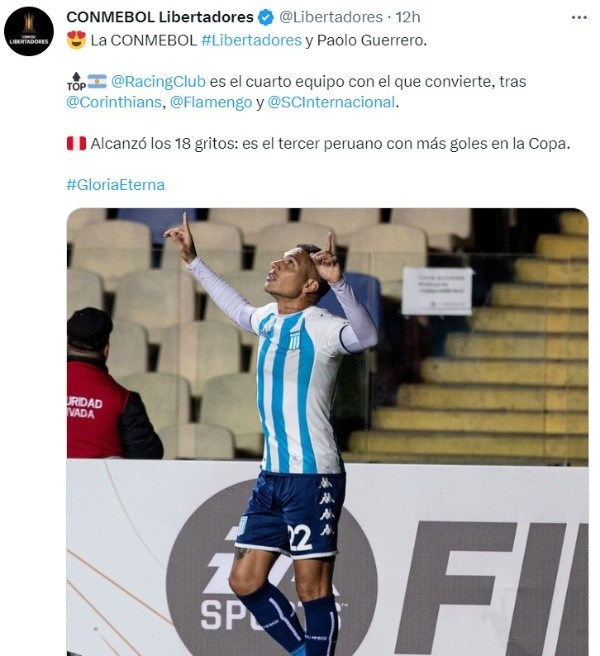Click the CONMEBOL Libertadores account name

(x=160, y=17)
